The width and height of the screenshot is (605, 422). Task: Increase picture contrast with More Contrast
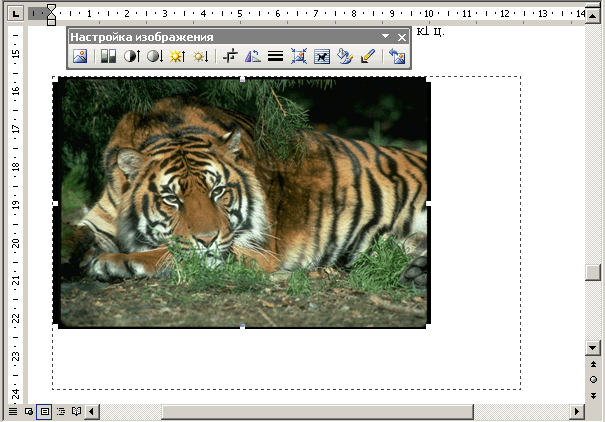click(132, 57)
